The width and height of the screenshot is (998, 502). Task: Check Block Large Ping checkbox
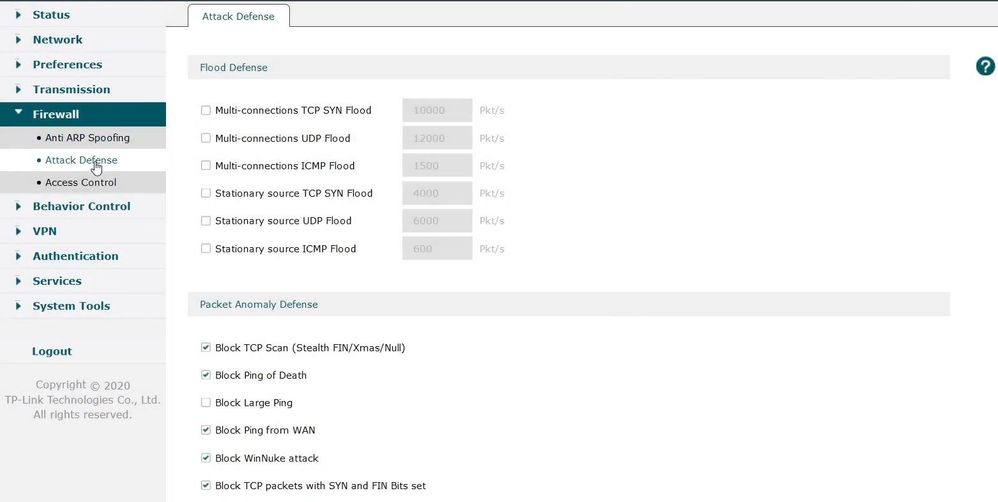[x=206, y=403]
